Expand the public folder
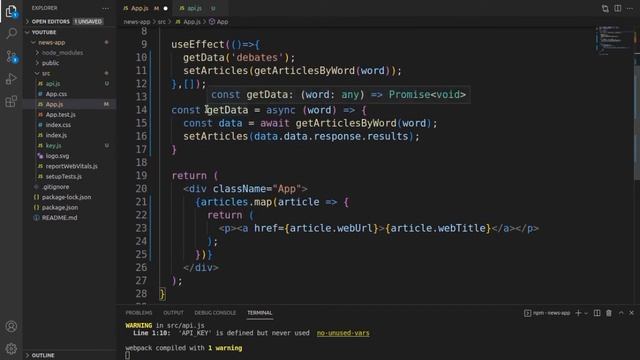 tap(69, 63)
